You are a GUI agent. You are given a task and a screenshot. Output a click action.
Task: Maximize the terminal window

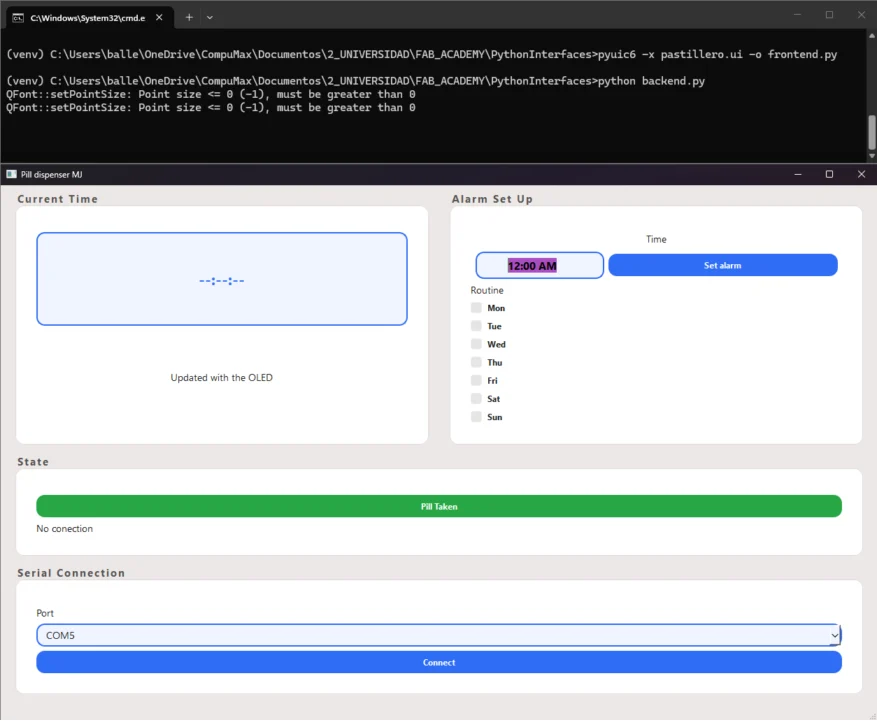[x=829, y=15]
